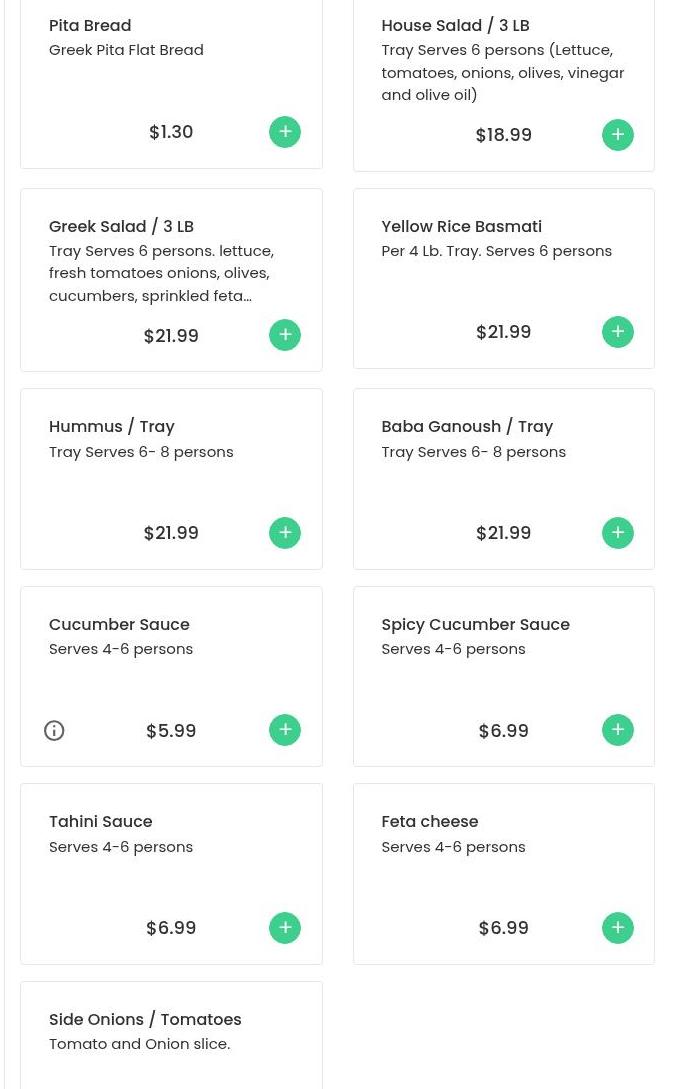This screenshot has width=690, height=1089.
Task: Select the Hummus / Tray title
Action: click(111, 426)
